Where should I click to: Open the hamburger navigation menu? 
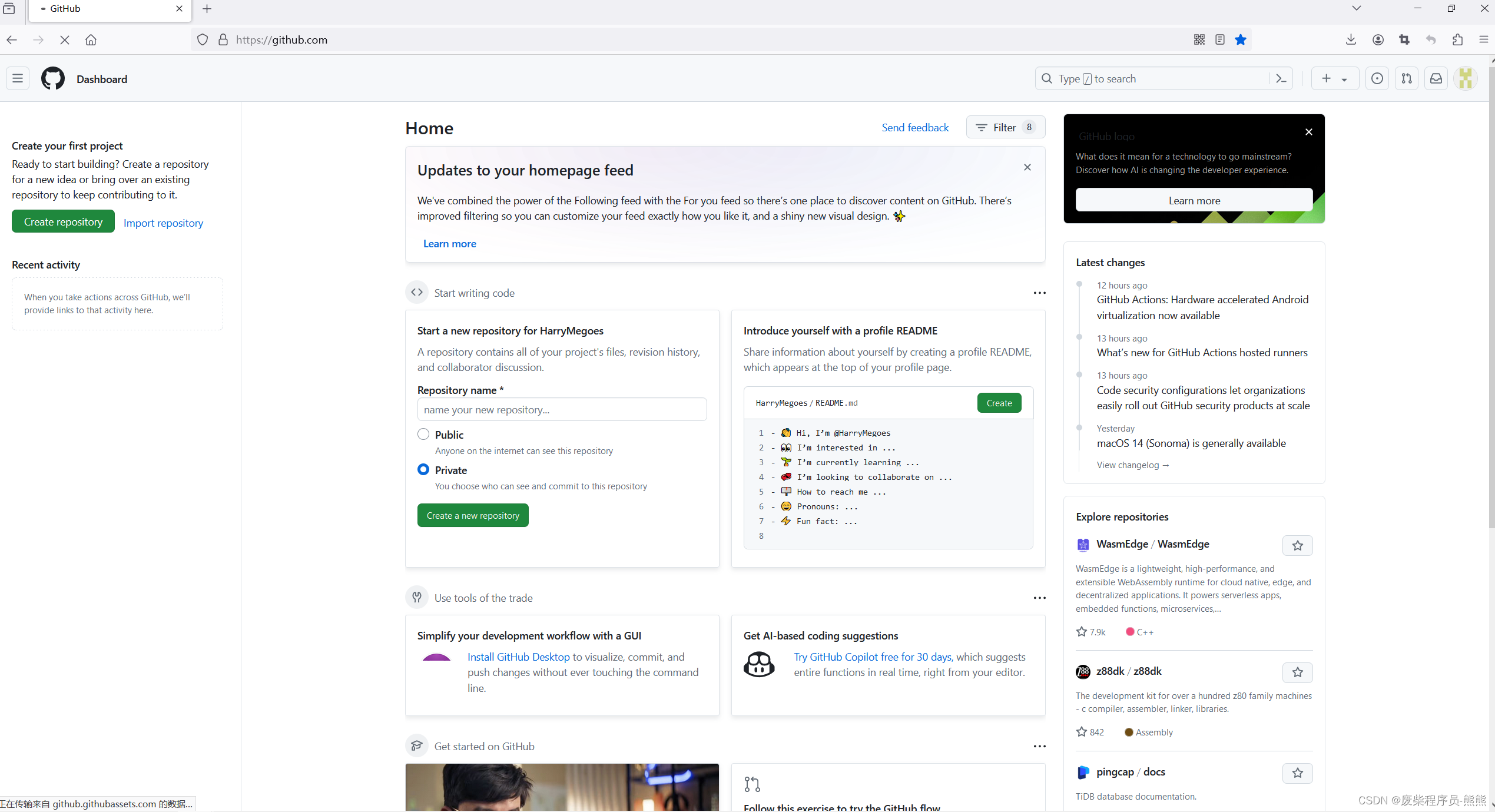click(x=18, y=78)
